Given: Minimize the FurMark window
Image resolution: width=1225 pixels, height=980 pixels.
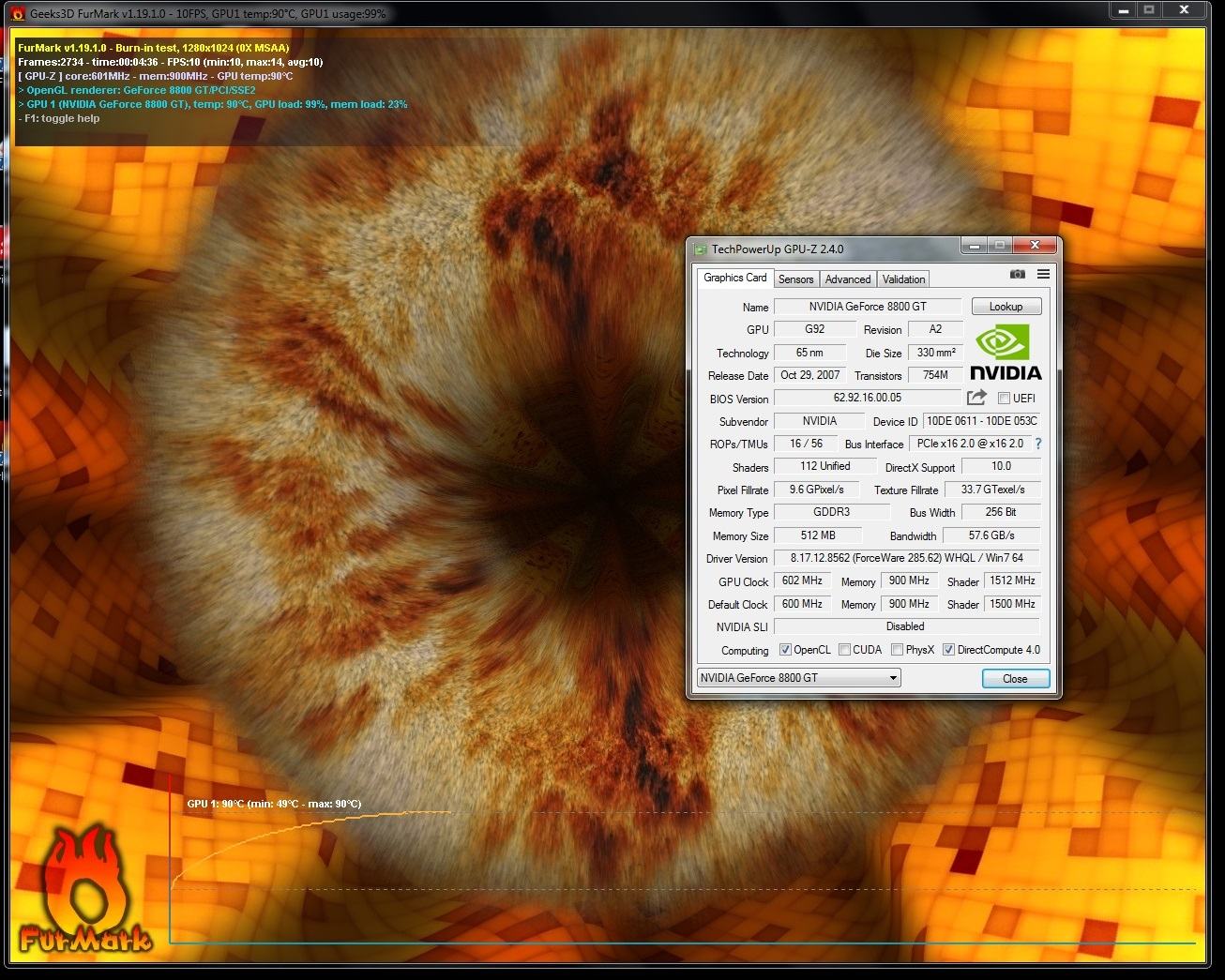Looking at the screenshot, I should click(1123, 10).
